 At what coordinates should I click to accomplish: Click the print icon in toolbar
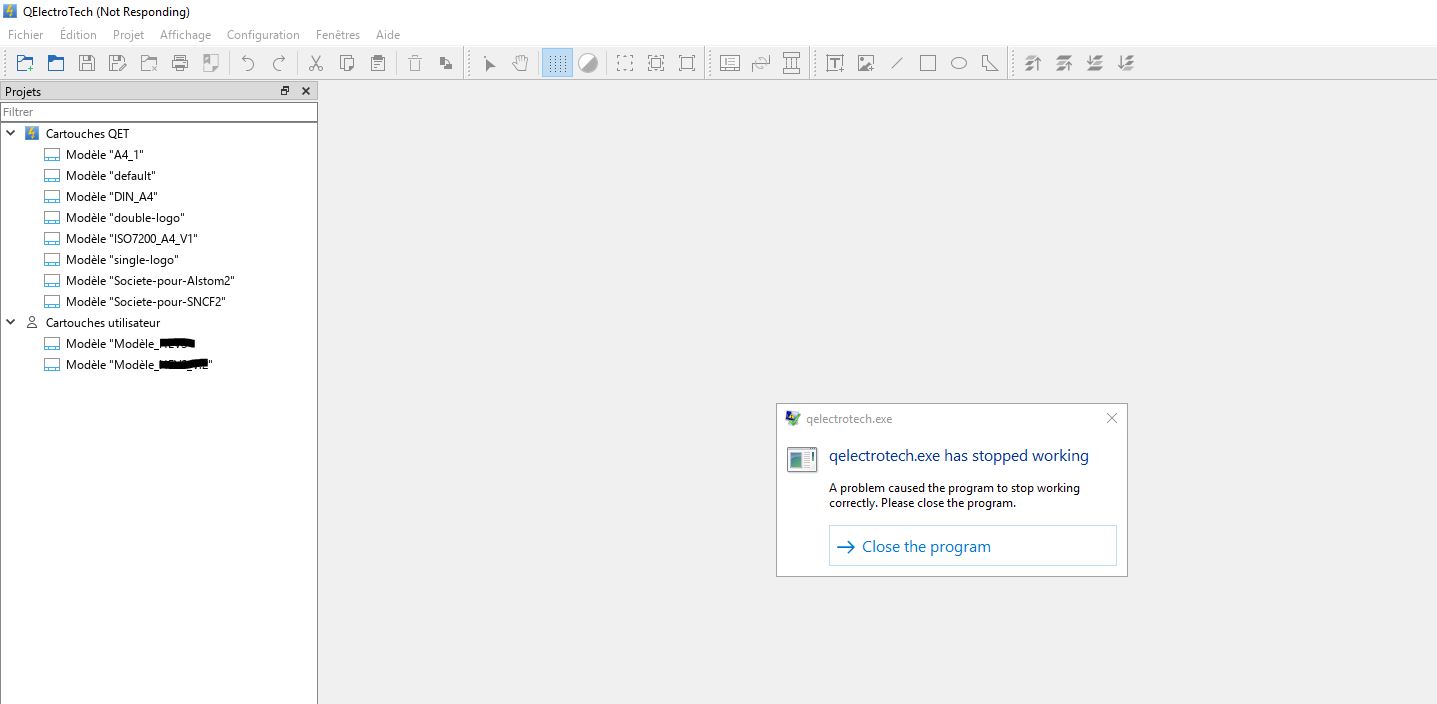click(180, 63)
